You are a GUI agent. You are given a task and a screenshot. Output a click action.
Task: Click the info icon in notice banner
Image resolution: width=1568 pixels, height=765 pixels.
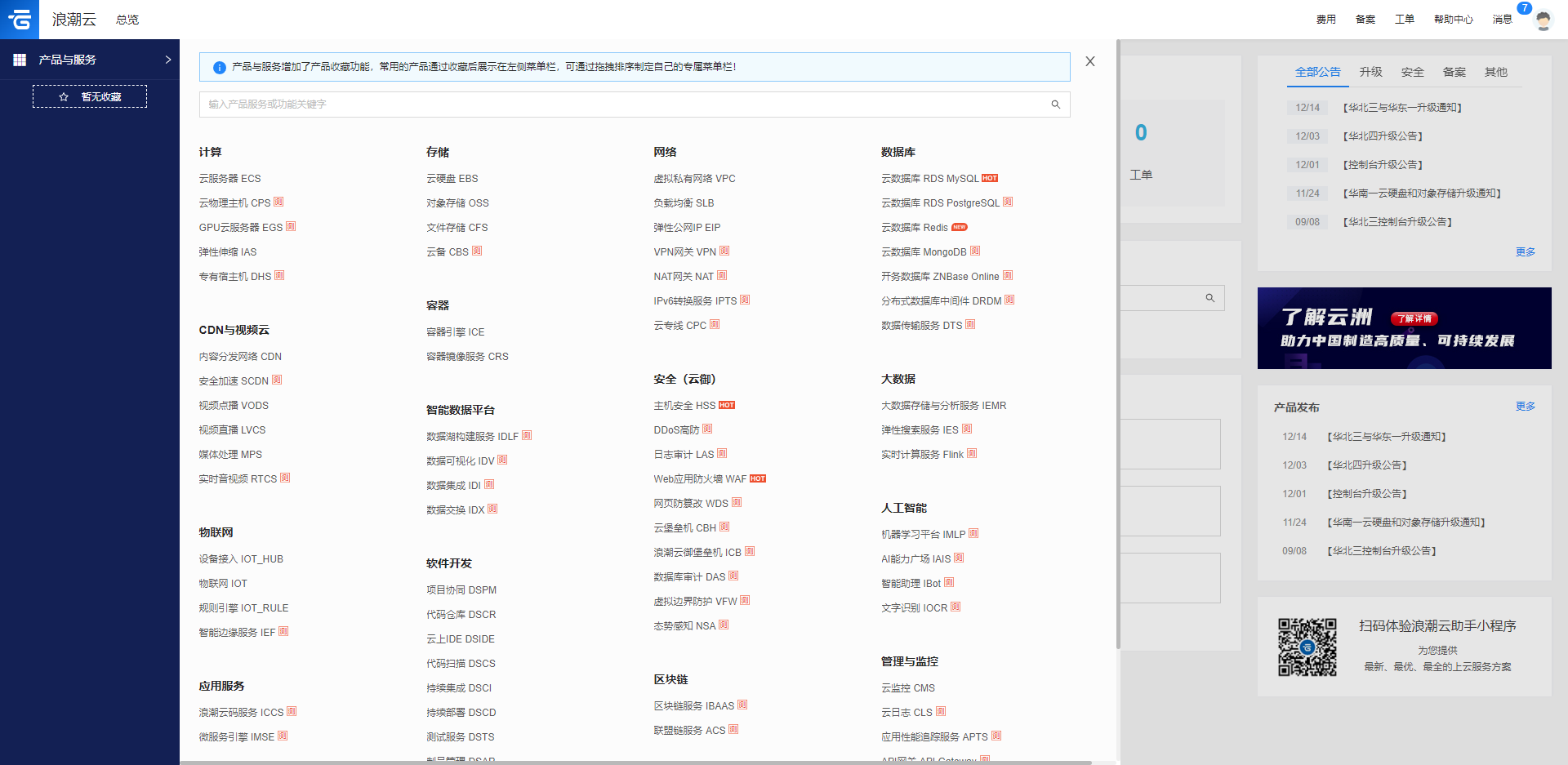pos(219,67)
